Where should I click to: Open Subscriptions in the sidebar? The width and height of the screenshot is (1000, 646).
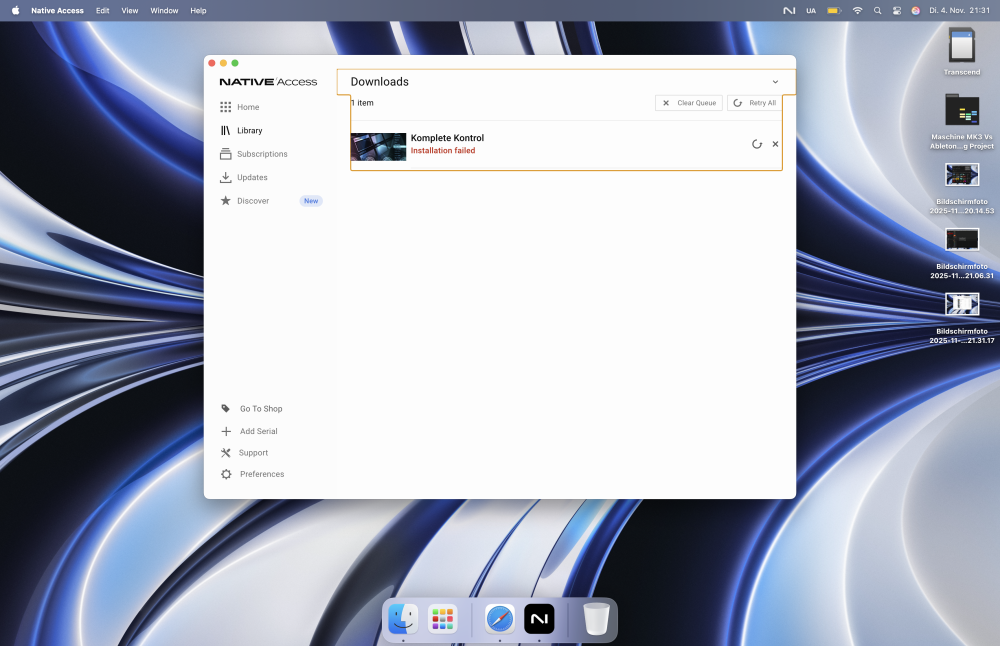(x=253, y=154)
